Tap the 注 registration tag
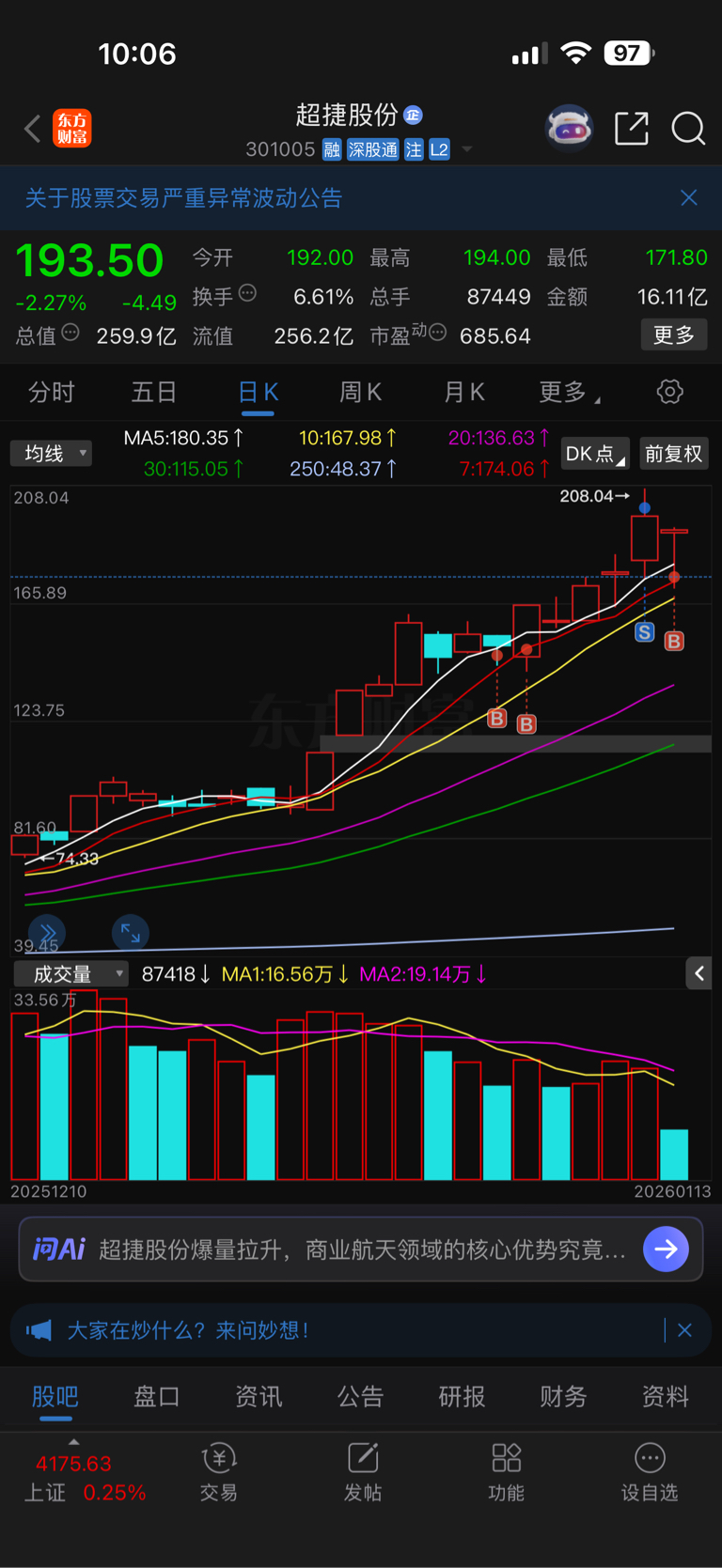722x1568 pixels. [414, 149]
